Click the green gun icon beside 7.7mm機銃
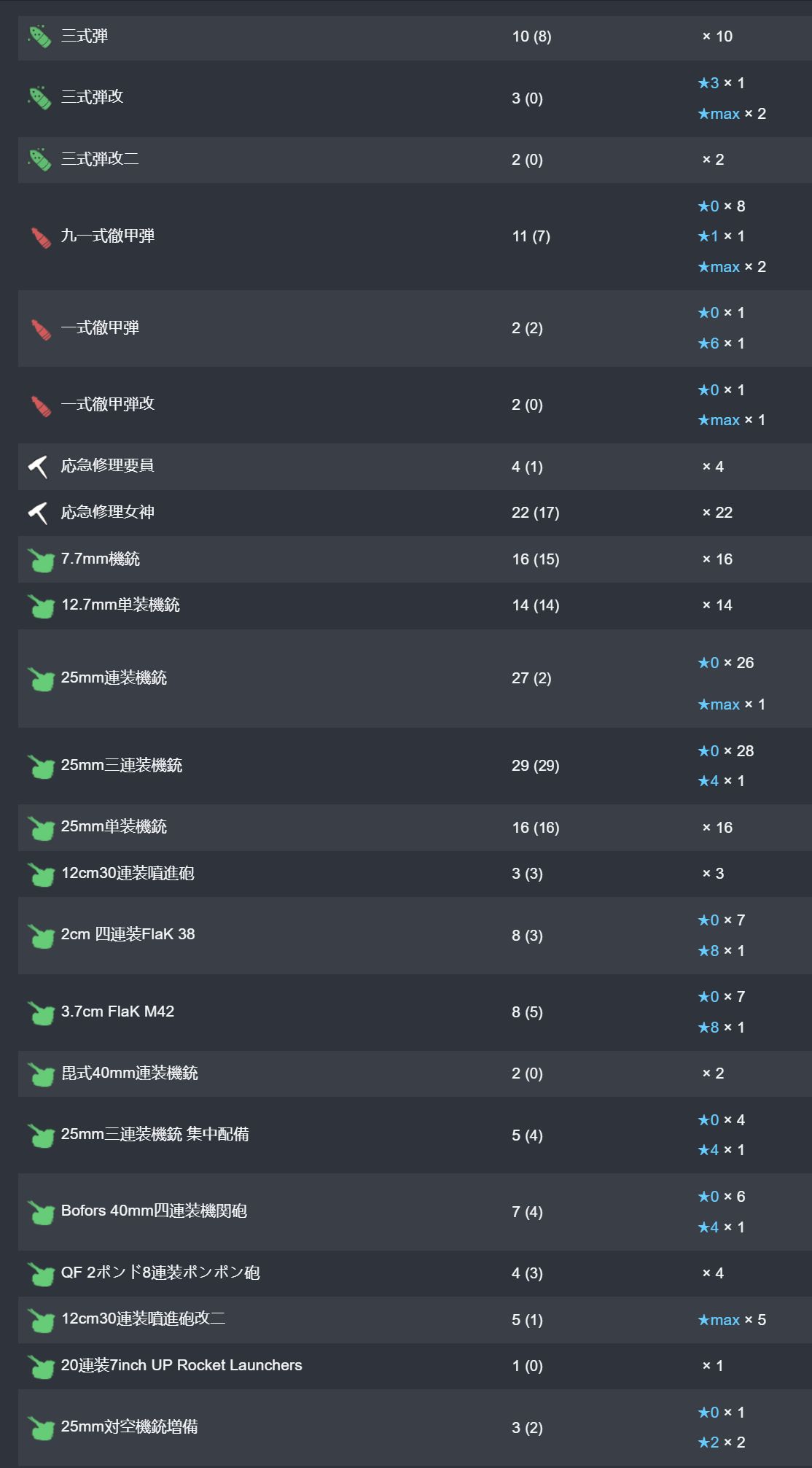 41,560
